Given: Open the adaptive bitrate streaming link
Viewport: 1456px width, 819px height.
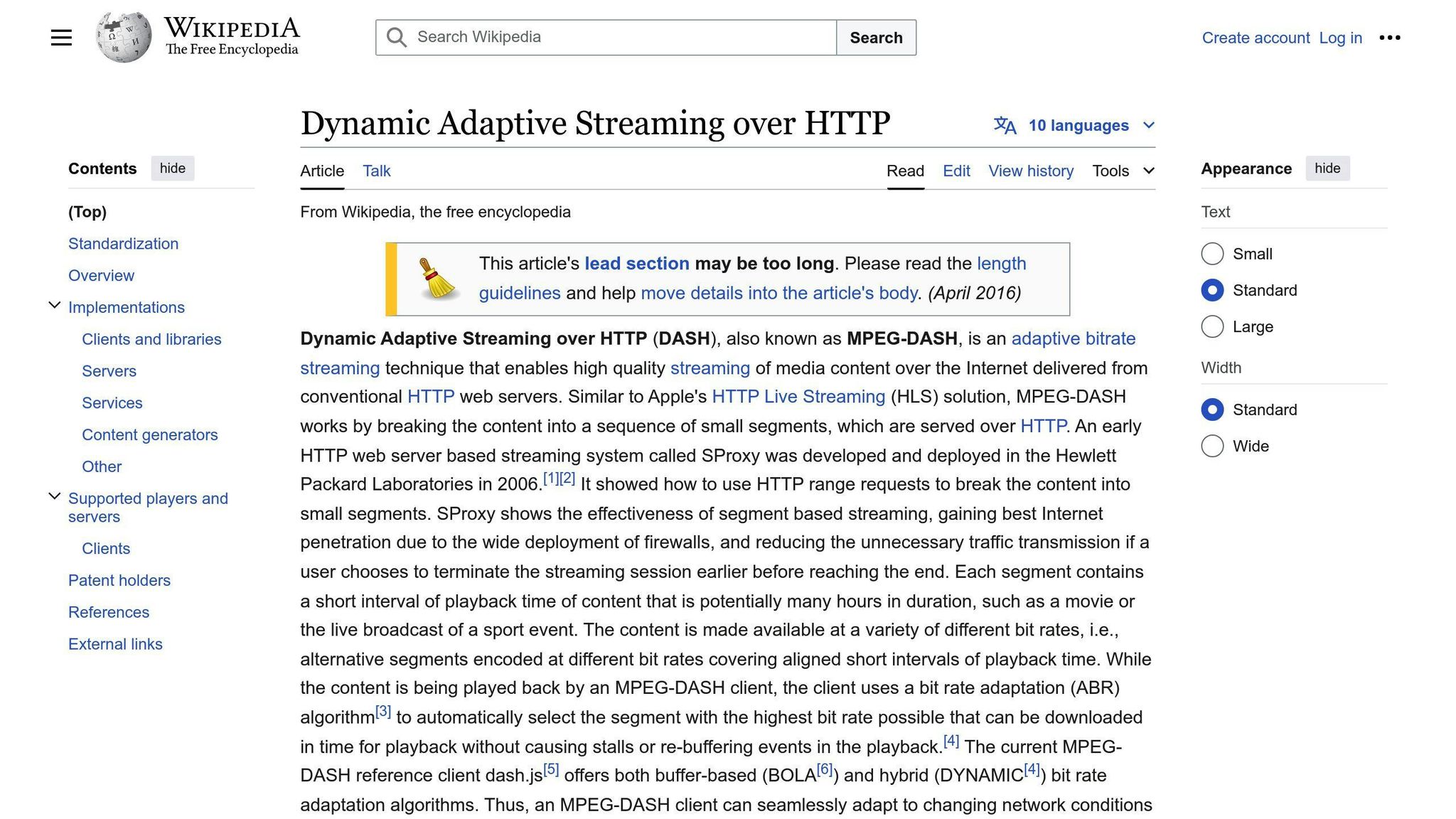Looking at the screenshot, I should [1073, 339].
